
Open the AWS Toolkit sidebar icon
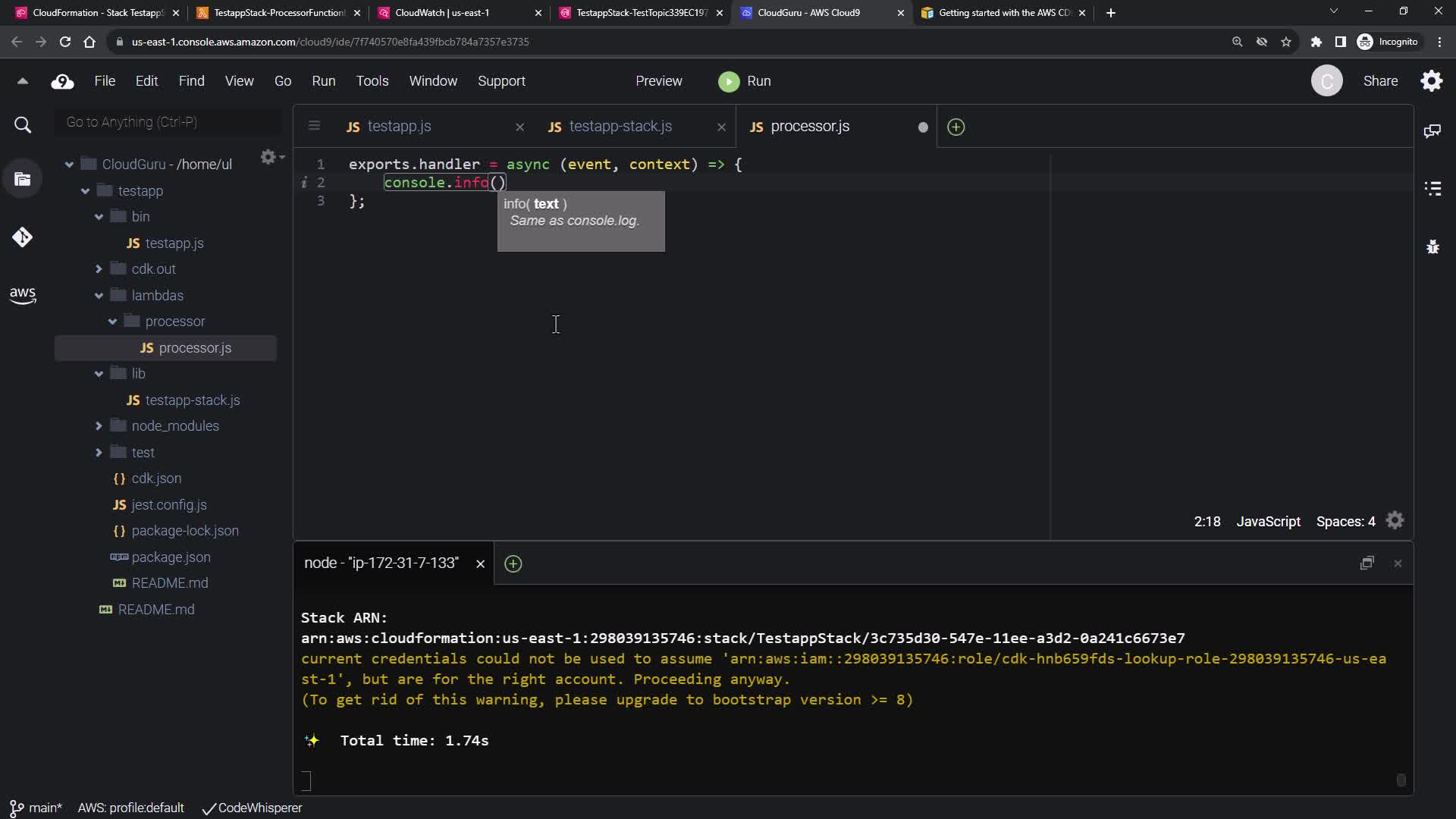tap(23, 295)
